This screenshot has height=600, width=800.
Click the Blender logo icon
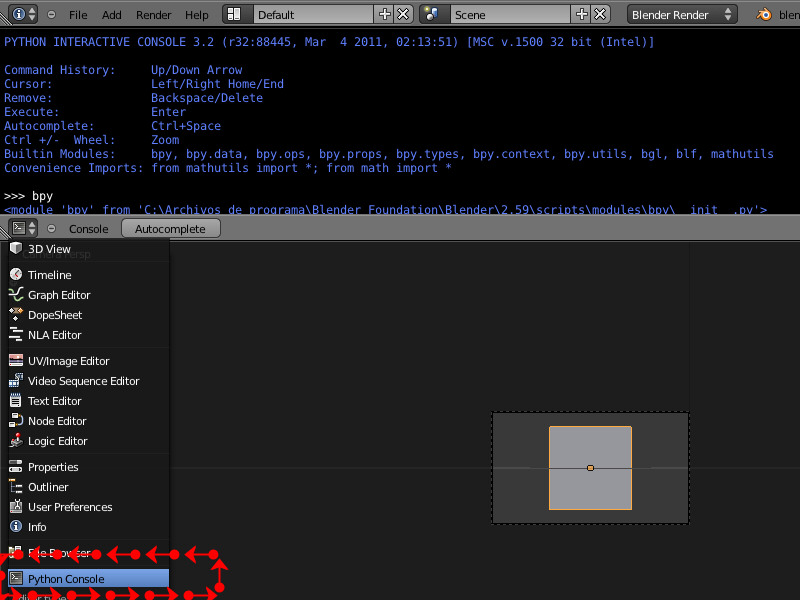pos(764,14)
